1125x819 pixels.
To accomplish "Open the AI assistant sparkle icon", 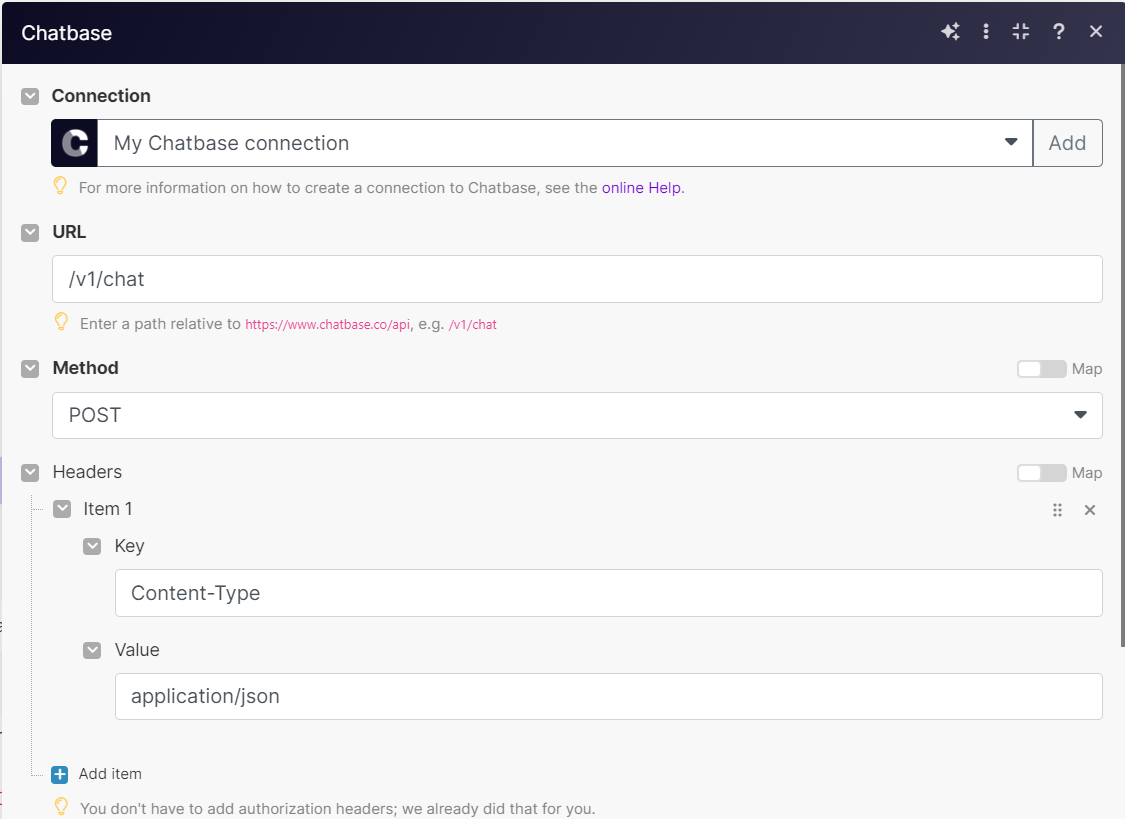I will 951,32.
